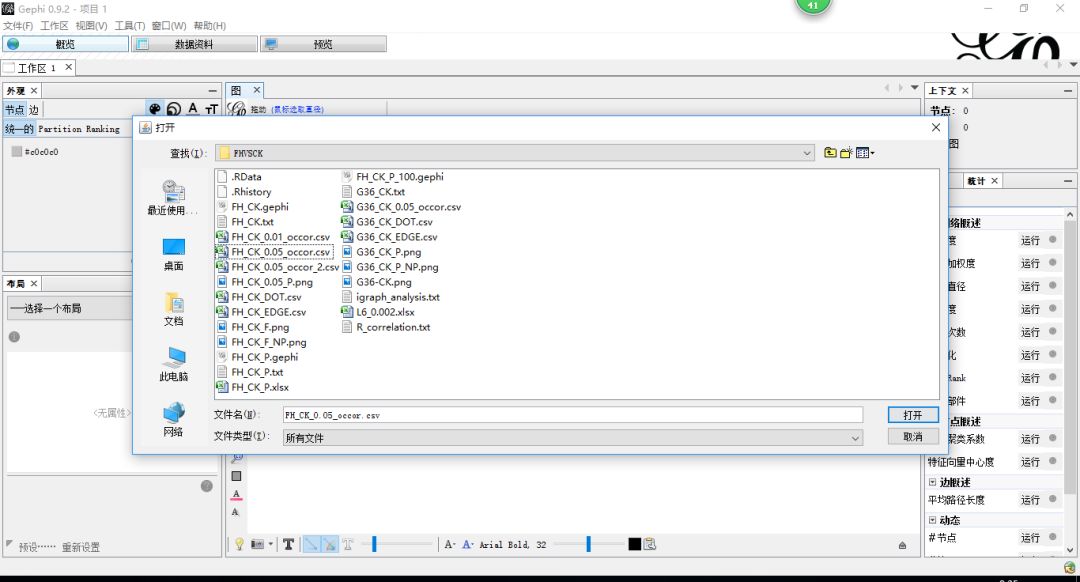Open 工具(T) menu
Viewport: 1080px width, 582px height.
pos(129,25)
